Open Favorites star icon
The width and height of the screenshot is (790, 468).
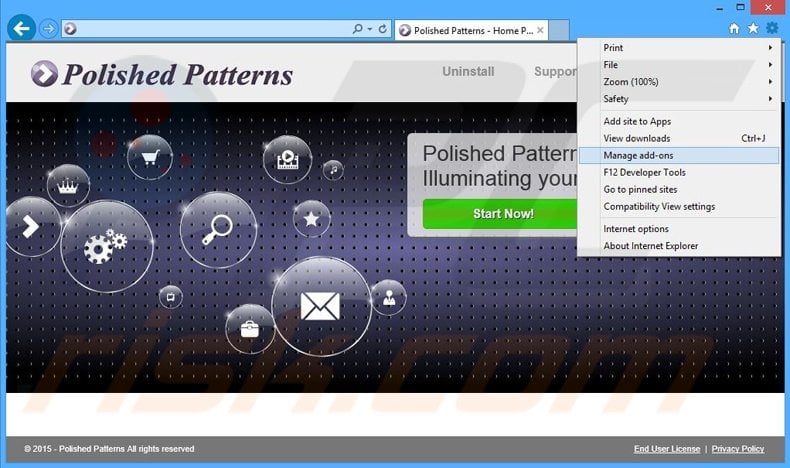[753, 28]
